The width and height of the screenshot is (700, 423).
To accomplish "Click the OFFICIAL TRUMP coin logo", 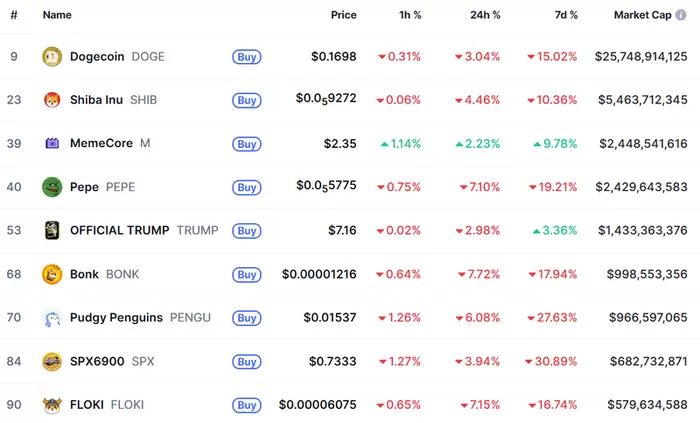I will pyautogui.click(x=52, y=231).
